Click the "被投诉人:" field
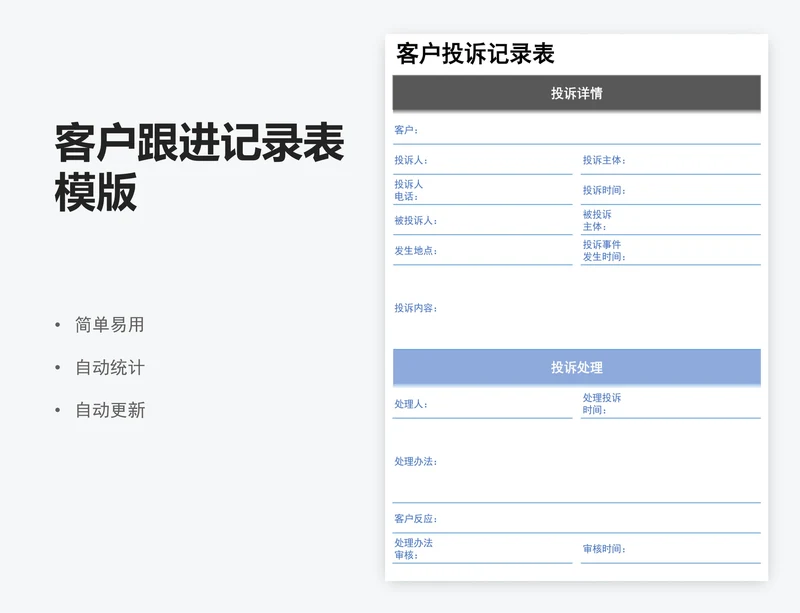The image size is (800, 613). 483,220
